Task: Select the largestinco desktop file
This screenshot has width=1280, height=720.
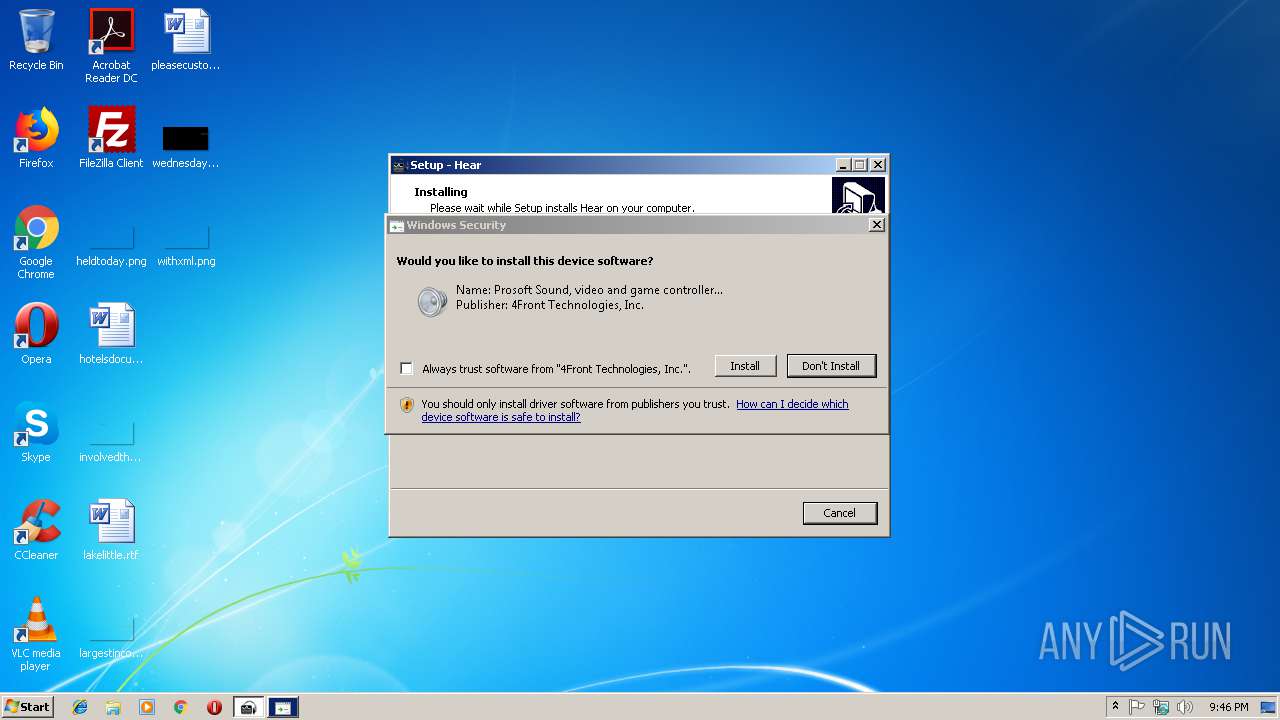Action: coord(111,638)
